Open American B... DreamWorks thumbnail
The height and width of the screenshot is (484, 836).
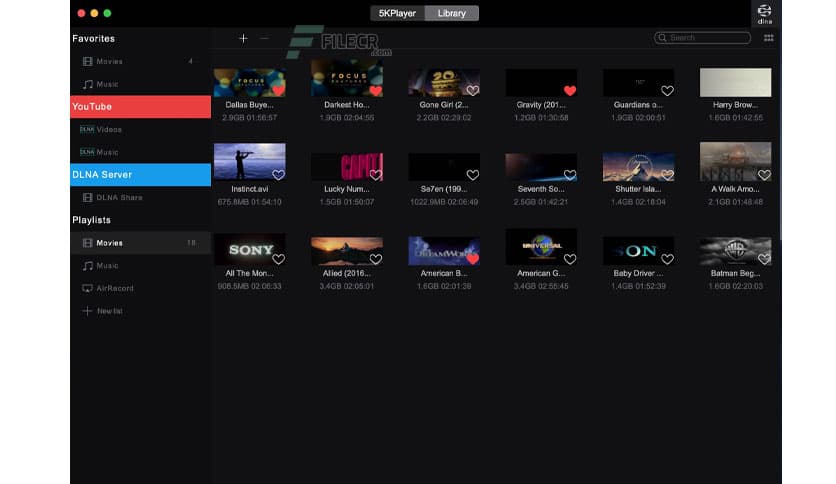tap(444, 251)
